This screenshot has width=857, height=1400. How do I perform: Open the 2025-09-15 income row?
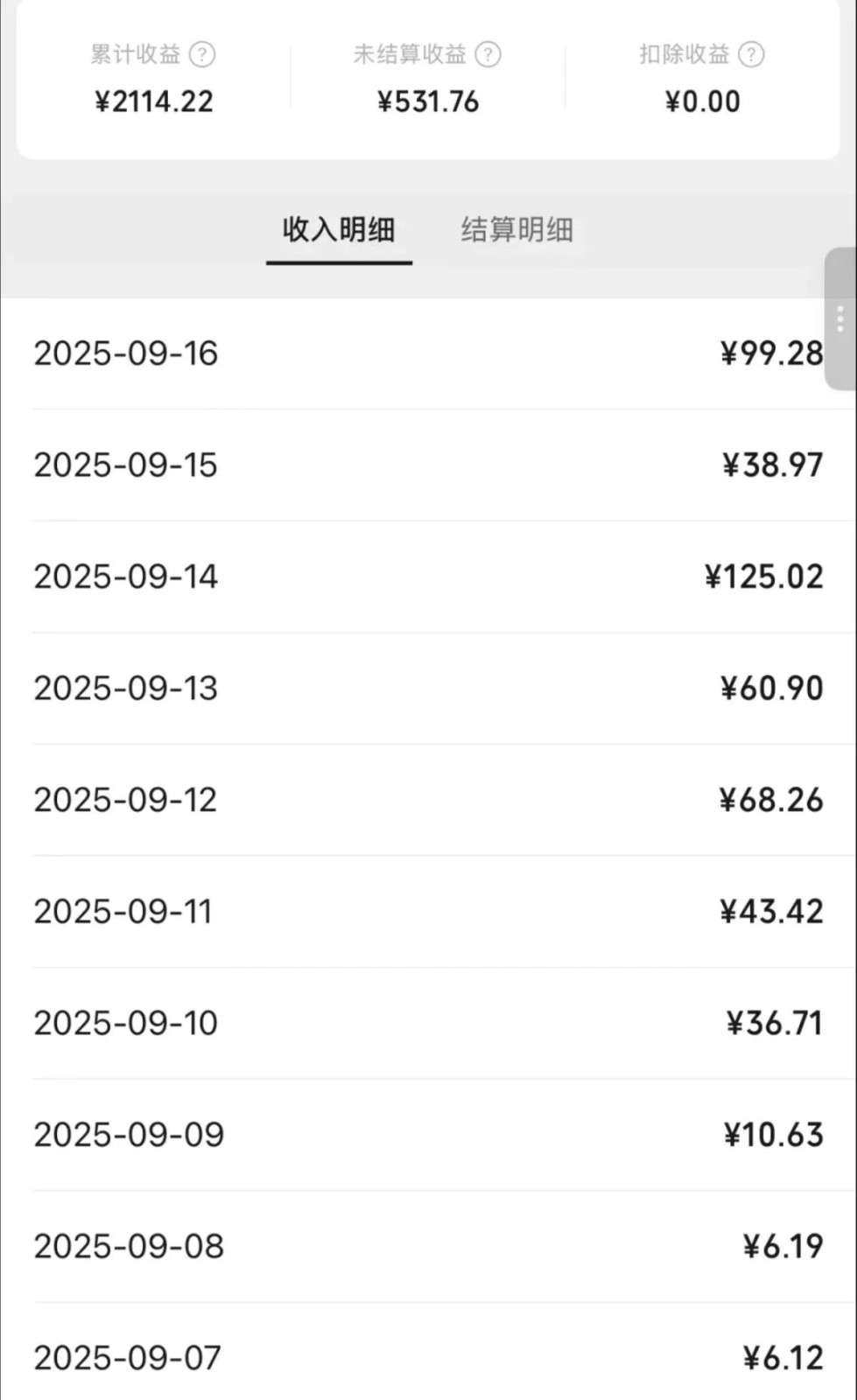(428, 465)
